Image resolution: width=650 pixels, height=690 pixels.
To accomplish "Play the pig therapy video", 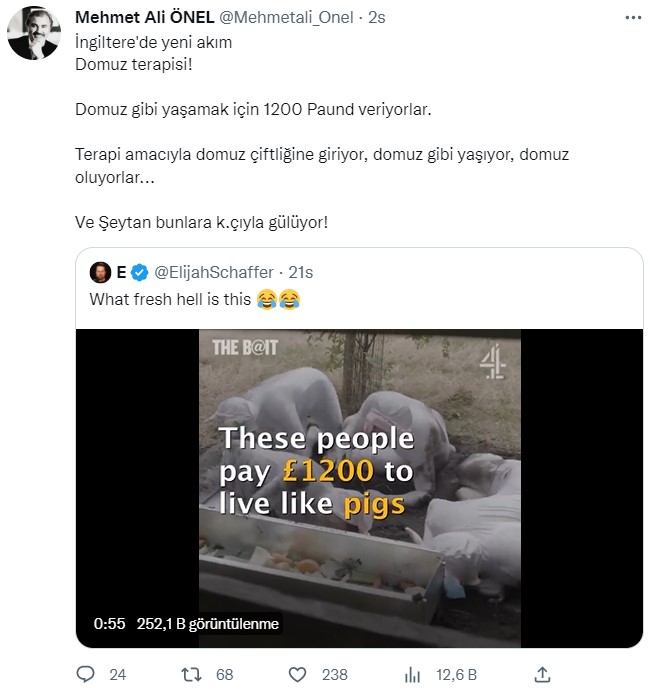I will [x=360, y=488].
